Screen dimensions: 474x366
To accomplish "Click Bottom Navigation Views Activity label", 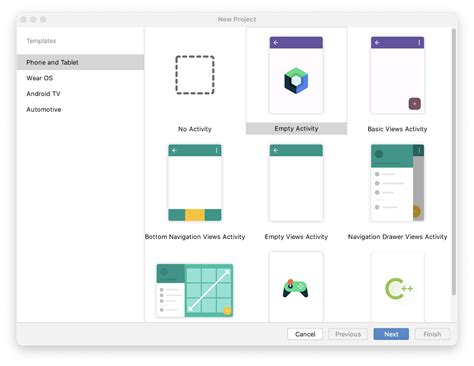I will [x=195, y=237].
